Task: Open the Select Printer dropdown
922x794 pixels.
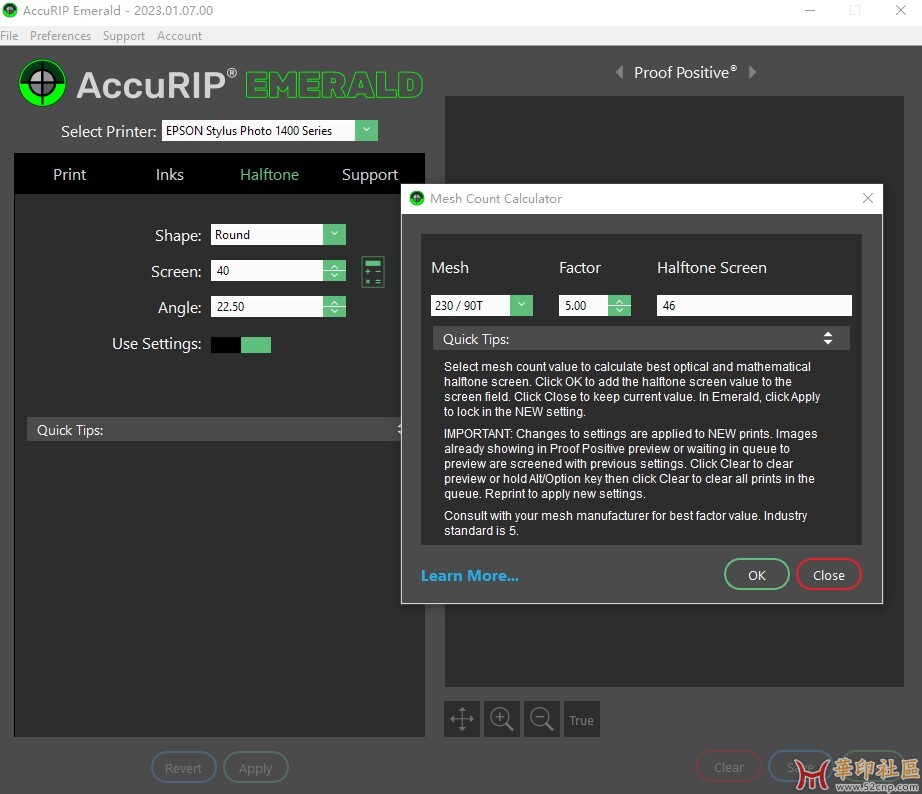Action: 366,130
